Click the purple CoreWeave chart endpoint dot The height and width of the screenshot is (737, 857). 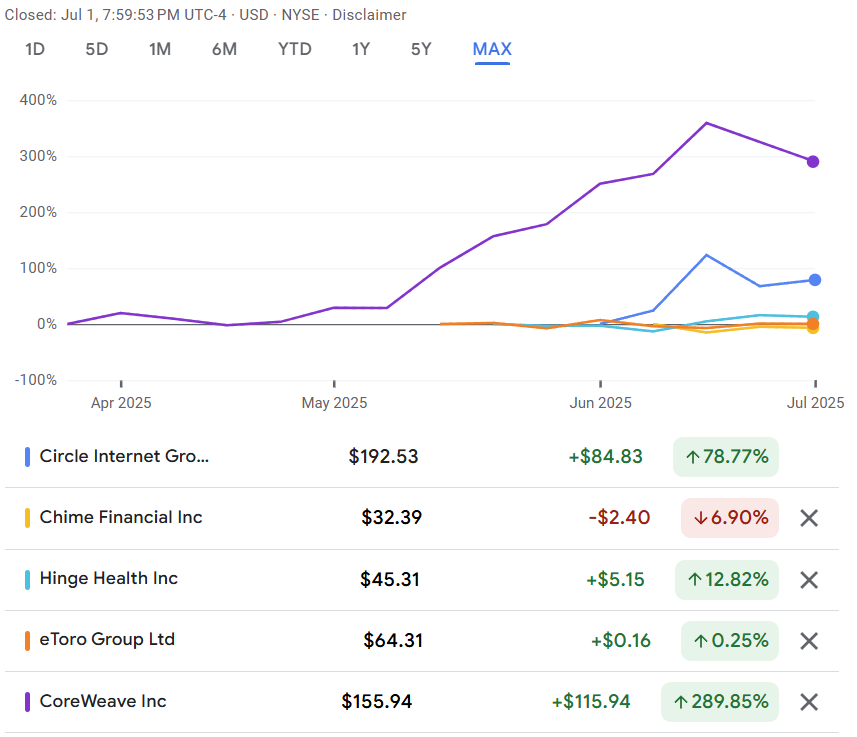[x=813, y=162]
